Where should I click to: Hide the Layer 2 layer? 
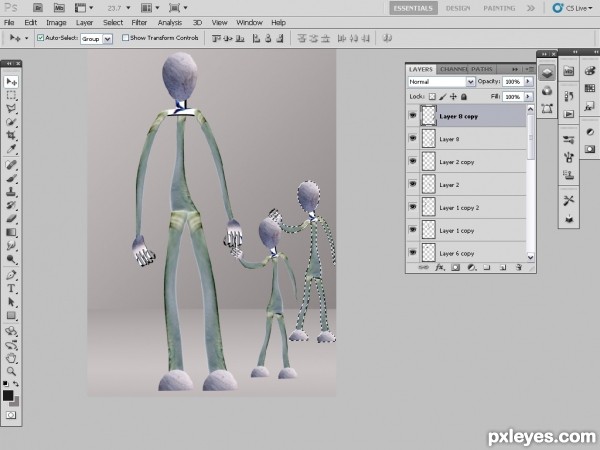point(412,184)
